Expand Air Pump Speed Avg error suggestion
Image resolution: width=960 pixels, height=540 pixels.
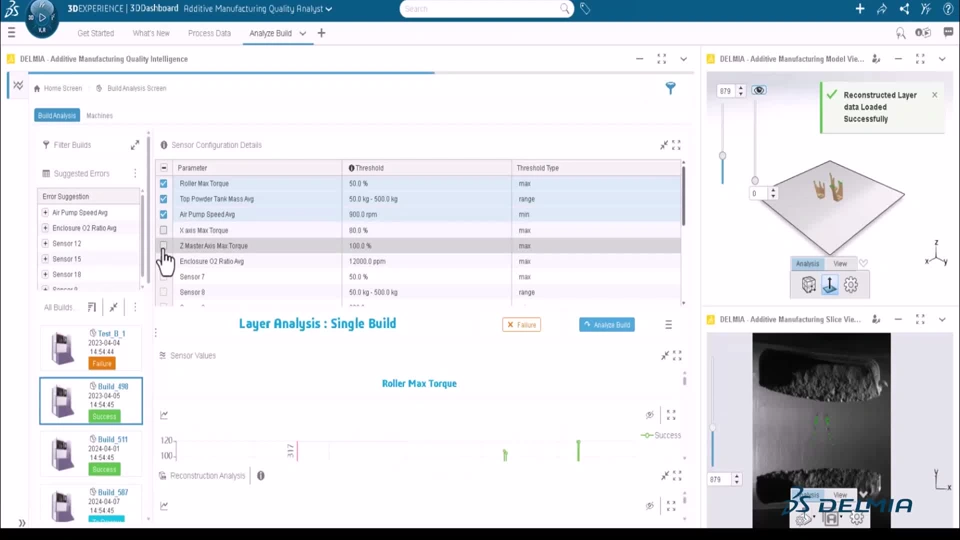[x=45, y=212]
